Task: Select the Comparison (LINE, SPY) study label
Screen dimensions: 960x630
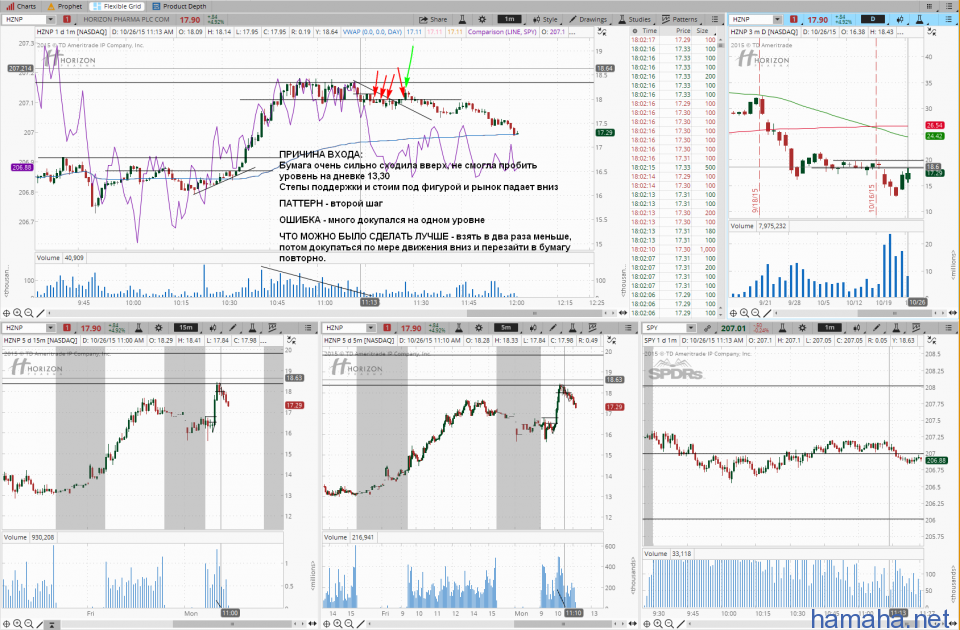Action: 502,31
